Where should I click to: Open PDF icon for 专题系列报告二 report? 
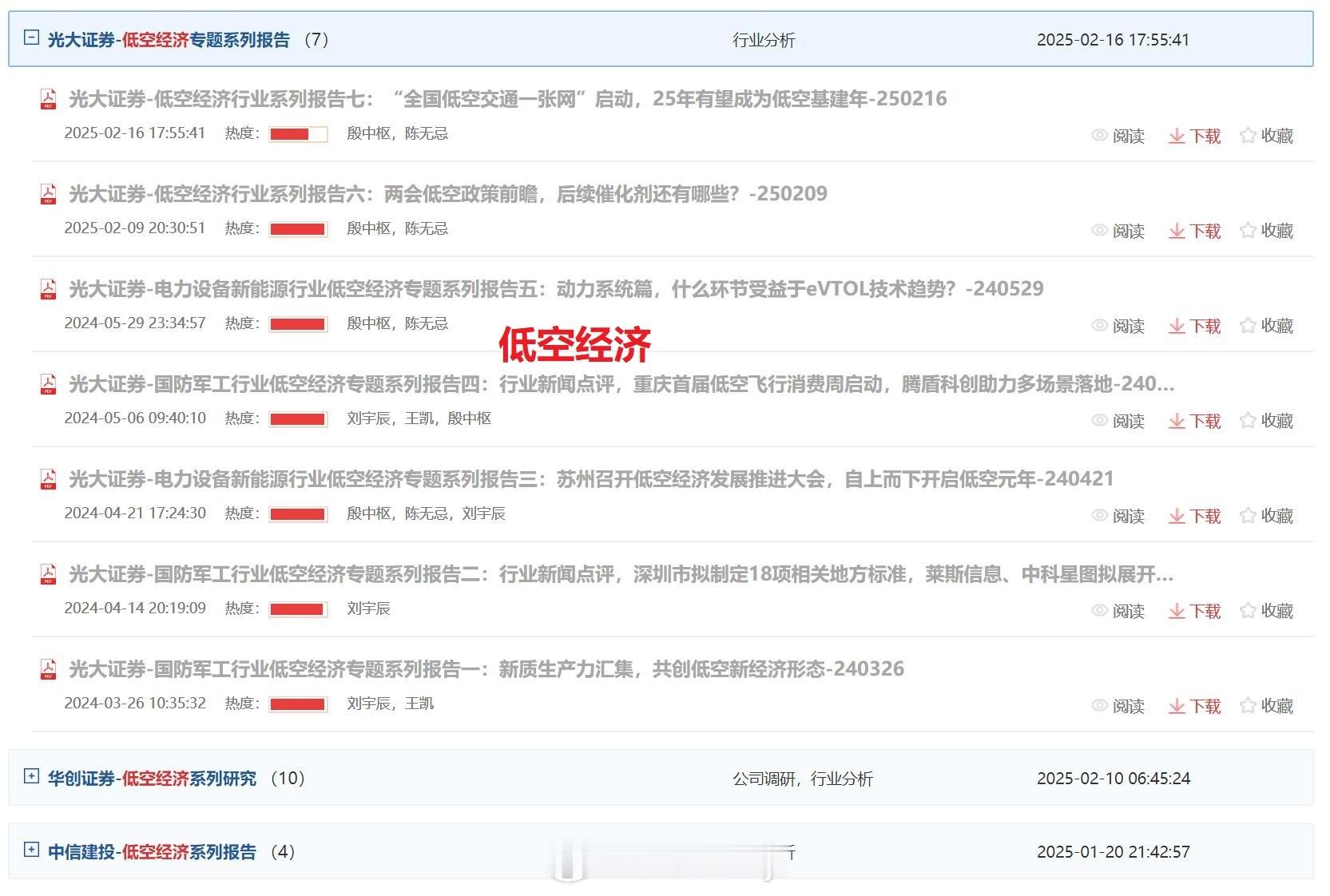click(49, 574)
